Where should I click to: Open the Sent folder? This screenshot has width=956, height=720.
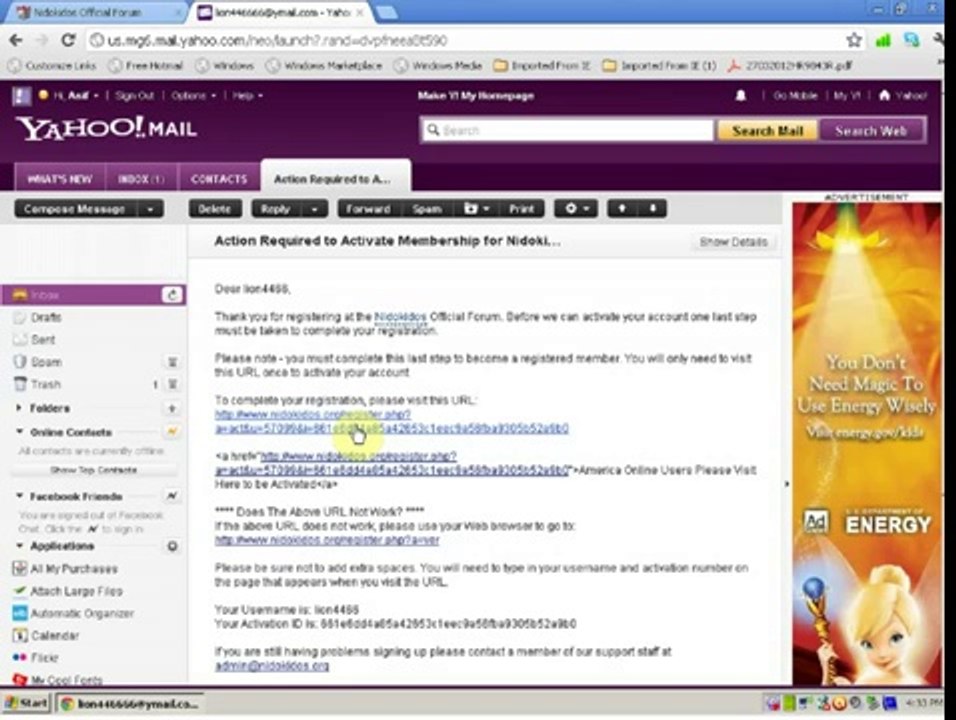coord(43,340)
